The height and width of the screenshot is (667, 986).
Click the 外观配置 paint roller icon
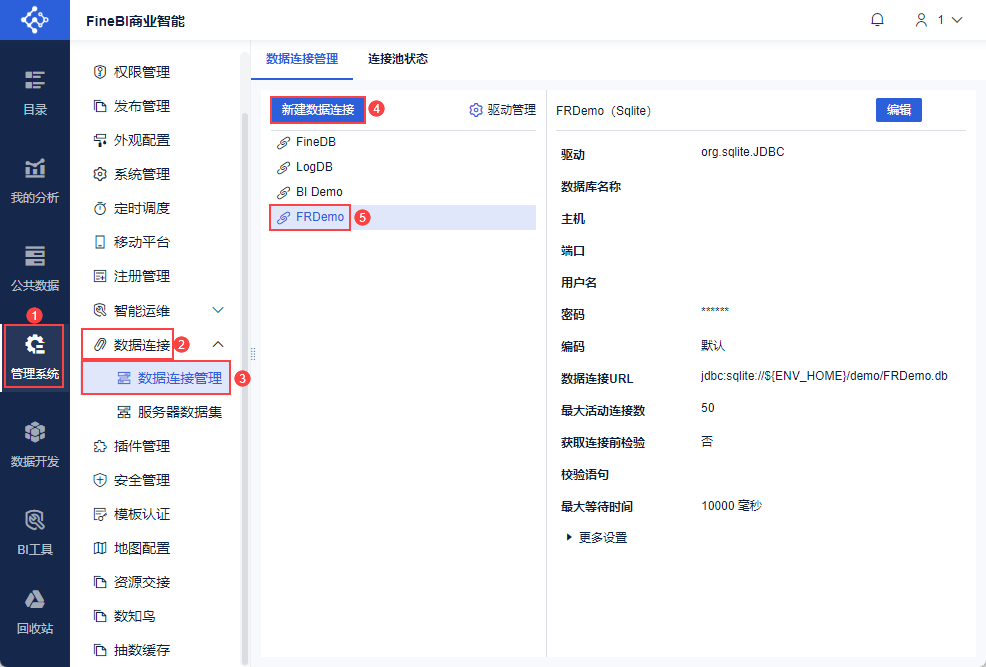pyautogui.click(x=99, y=140)
